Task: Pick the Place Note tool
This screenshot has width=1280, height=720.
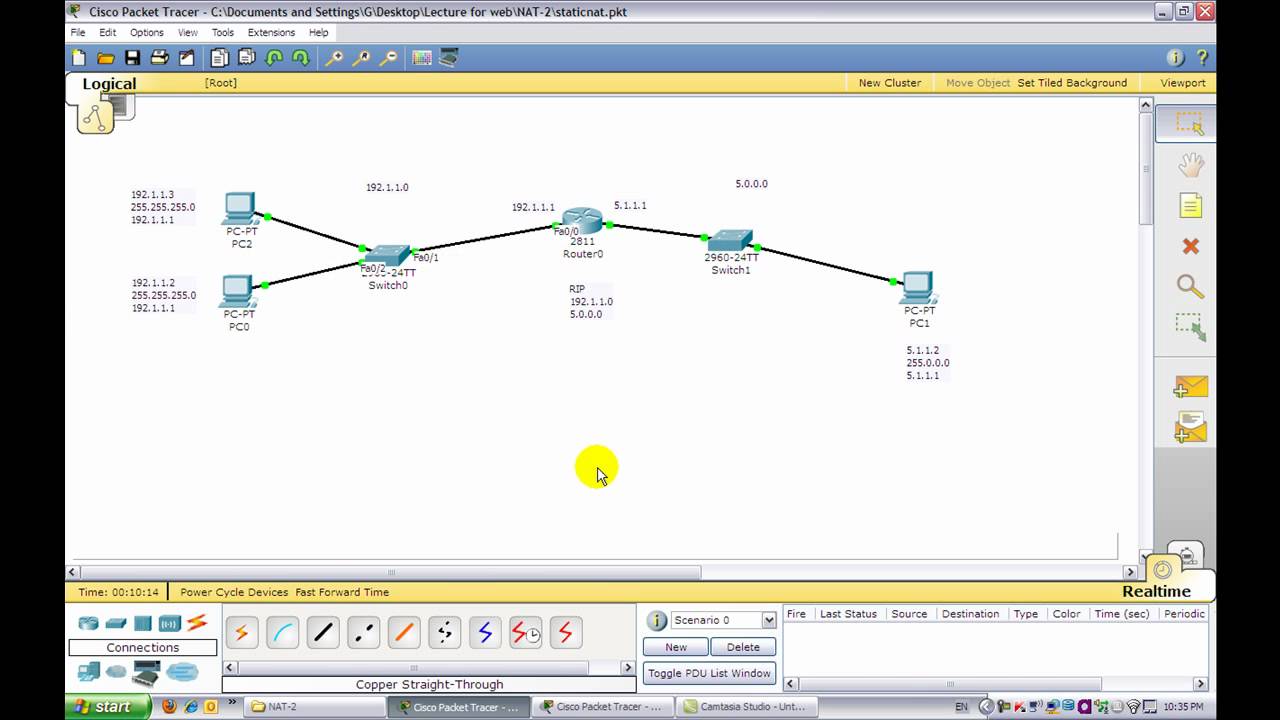Action: (x=1190, y=206)
